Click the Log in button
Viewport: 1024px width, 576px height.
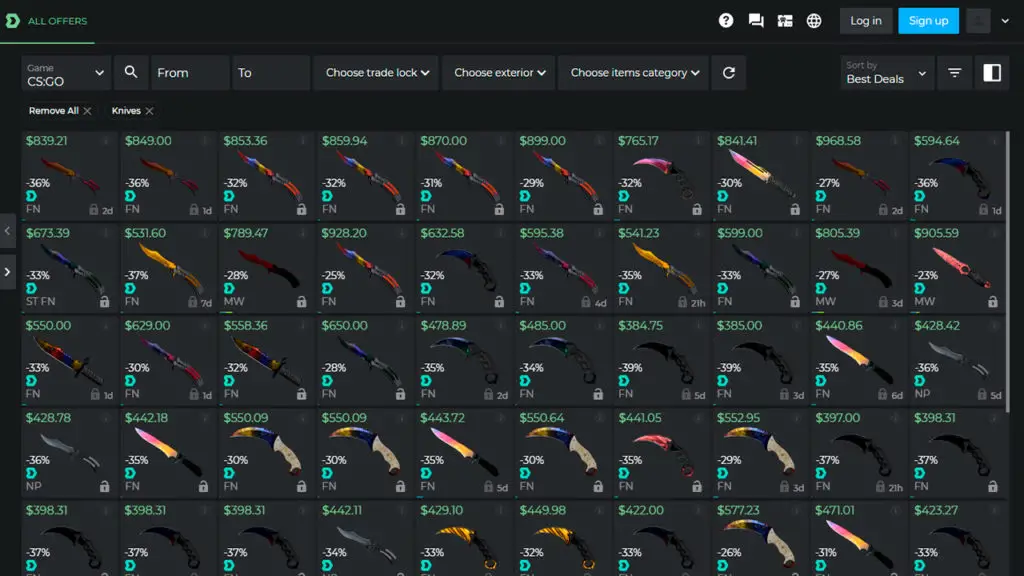(866, 21)
